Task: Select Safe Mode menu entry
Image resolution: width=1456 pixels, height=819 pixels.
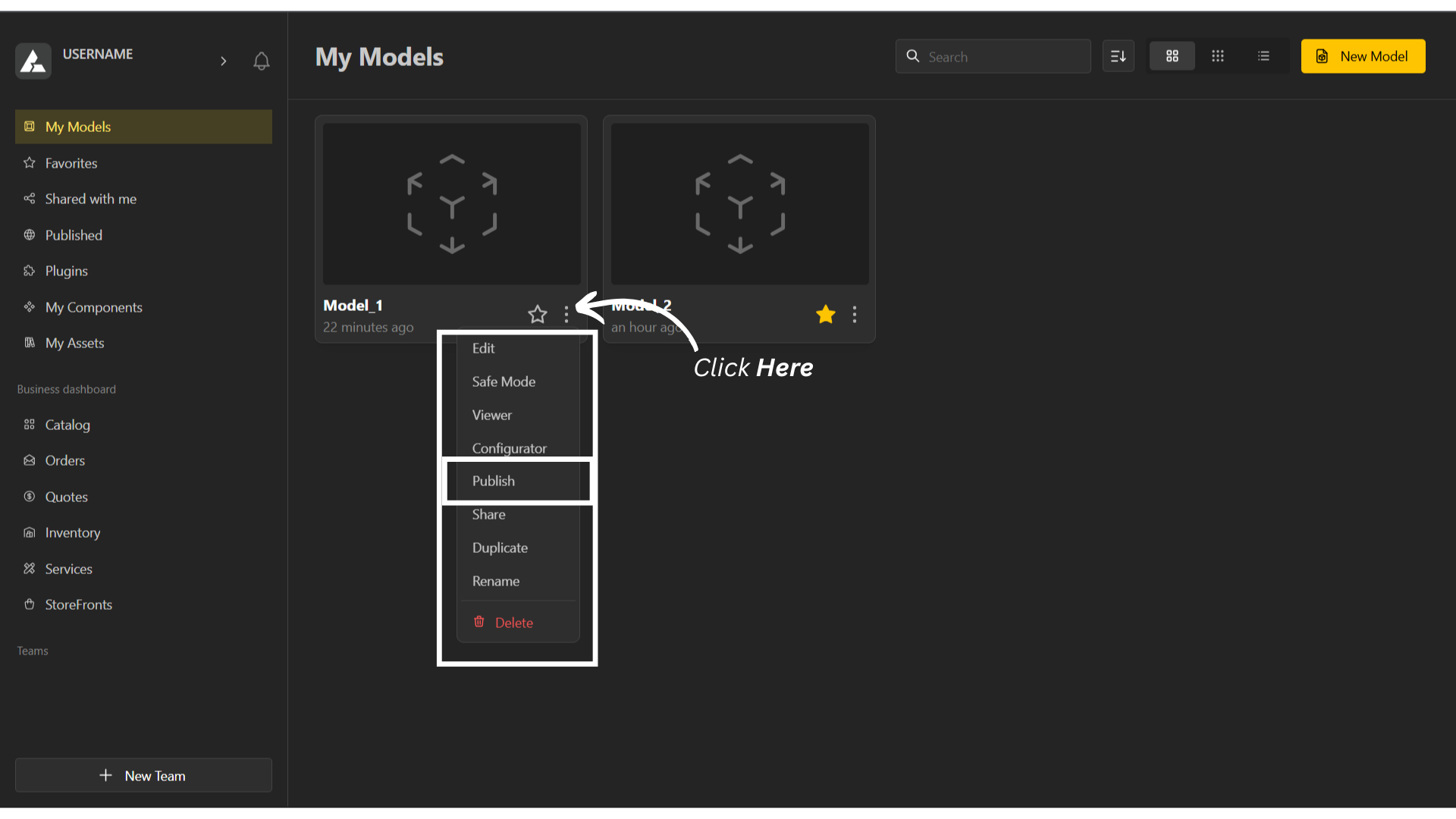Action: [x=504, y=381]
